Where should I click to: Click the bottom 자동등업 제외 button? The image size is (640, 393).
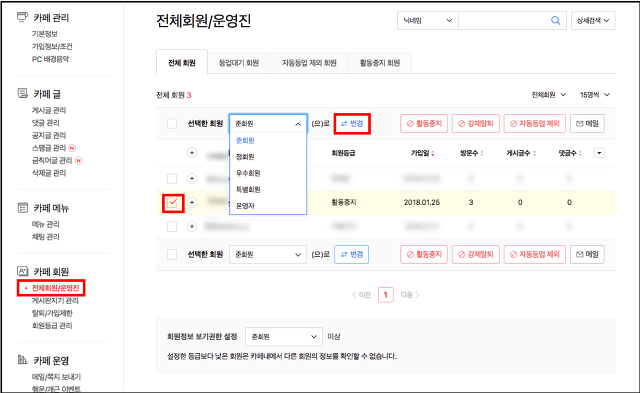click(535, 254)
